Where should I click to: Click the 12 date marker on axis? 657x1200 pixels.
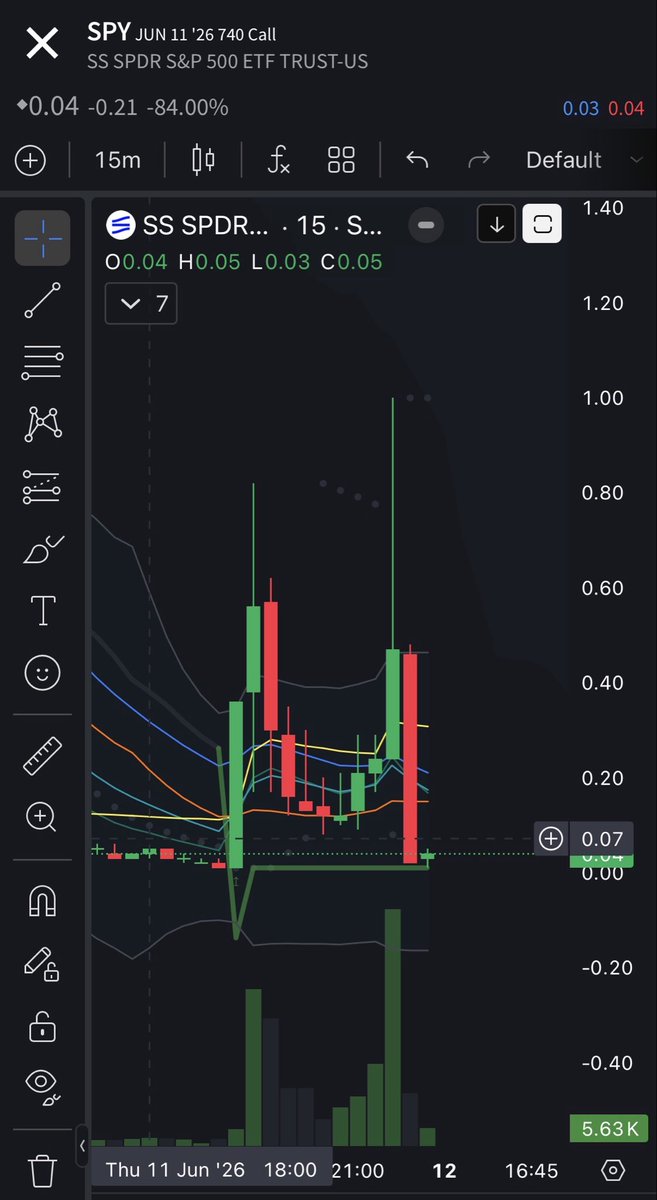[444, 1171]
